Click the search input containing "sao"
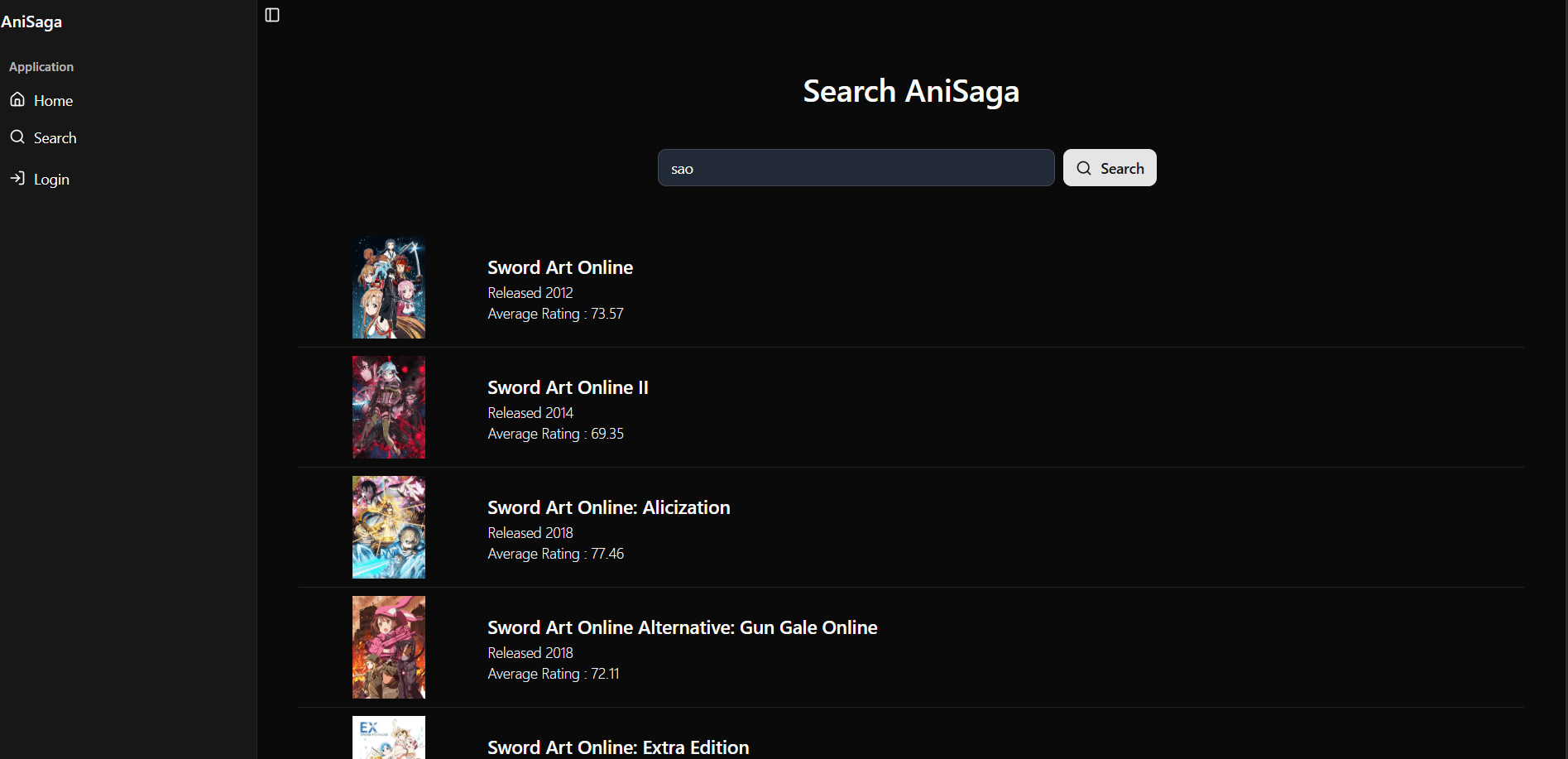The height and width of the screenshot is (759, 1568). (x=856, y=167)
